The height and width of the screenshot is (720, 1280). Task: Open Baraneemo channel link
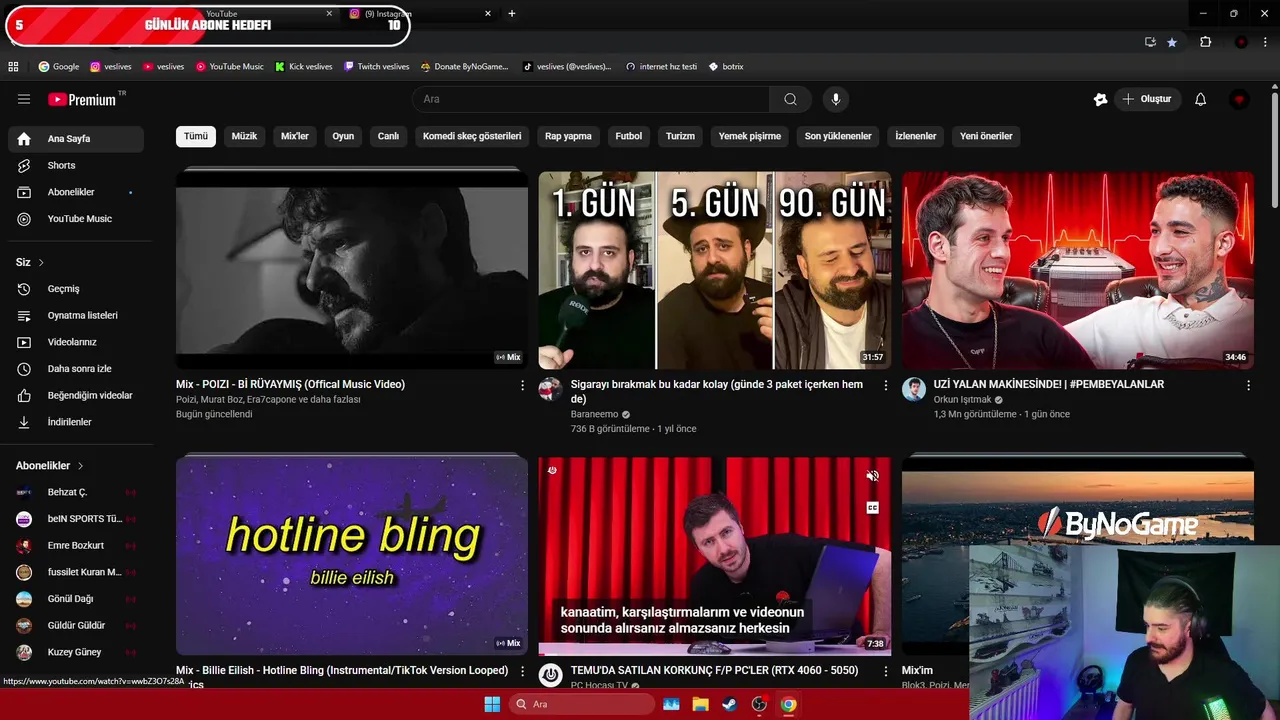tap(594, 414)
